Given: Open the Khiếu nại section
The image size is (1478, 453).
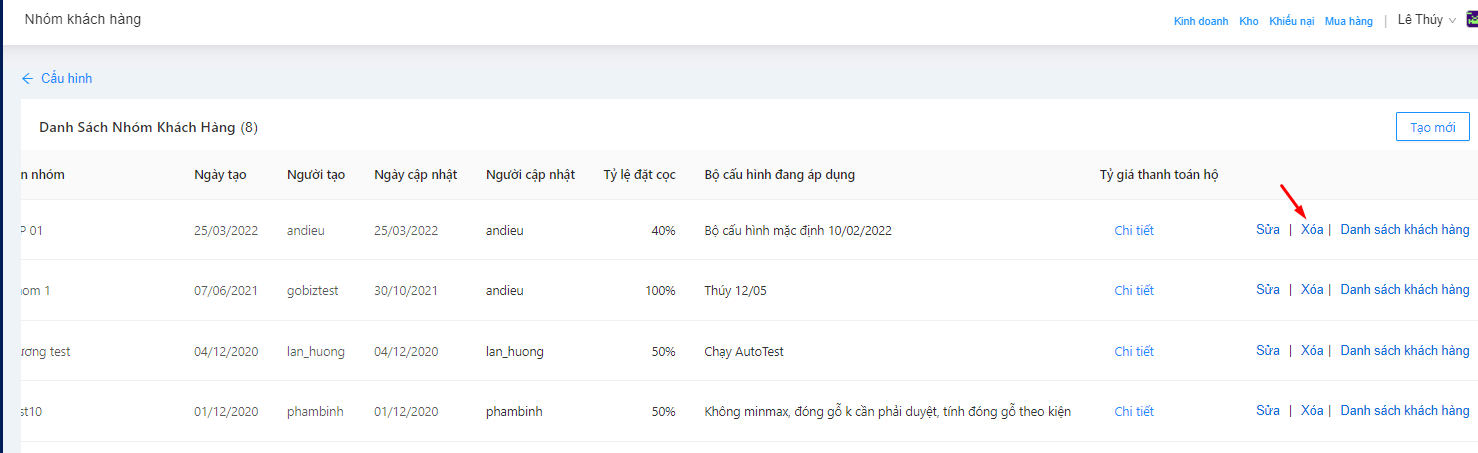Looking at the screenshot, I should coord(1291,21).
